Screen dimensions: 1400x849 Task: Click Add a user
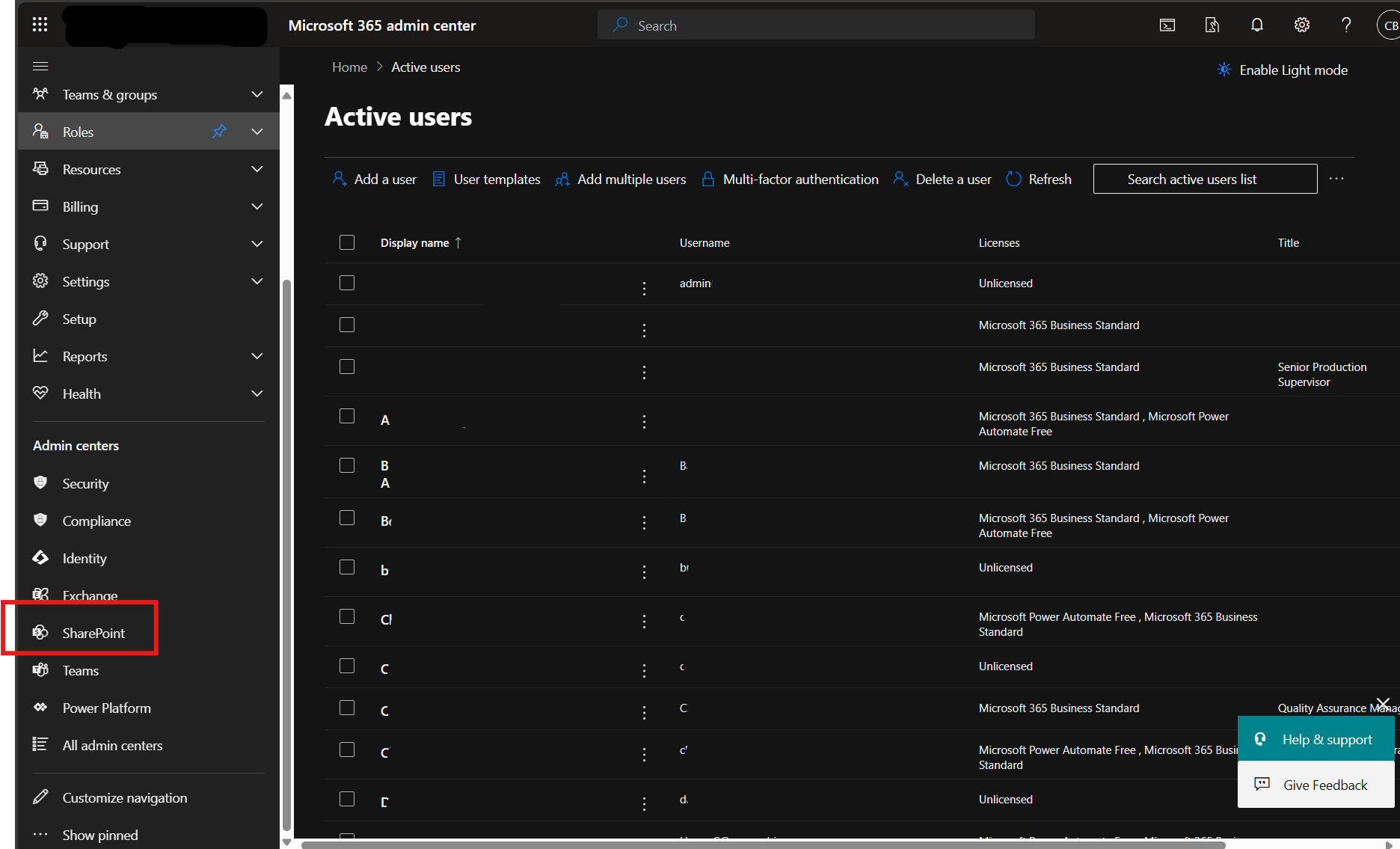(374, 179)
